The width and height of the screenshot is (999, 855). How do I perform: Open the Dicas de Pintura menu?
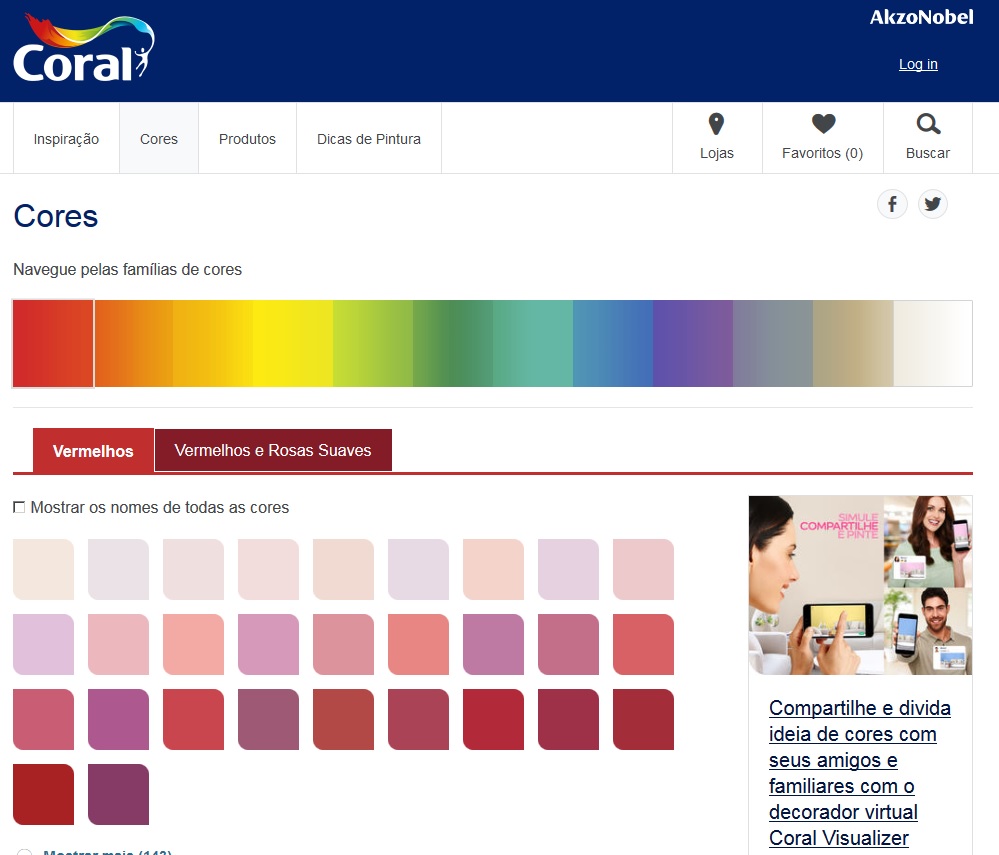coord(369,139)
